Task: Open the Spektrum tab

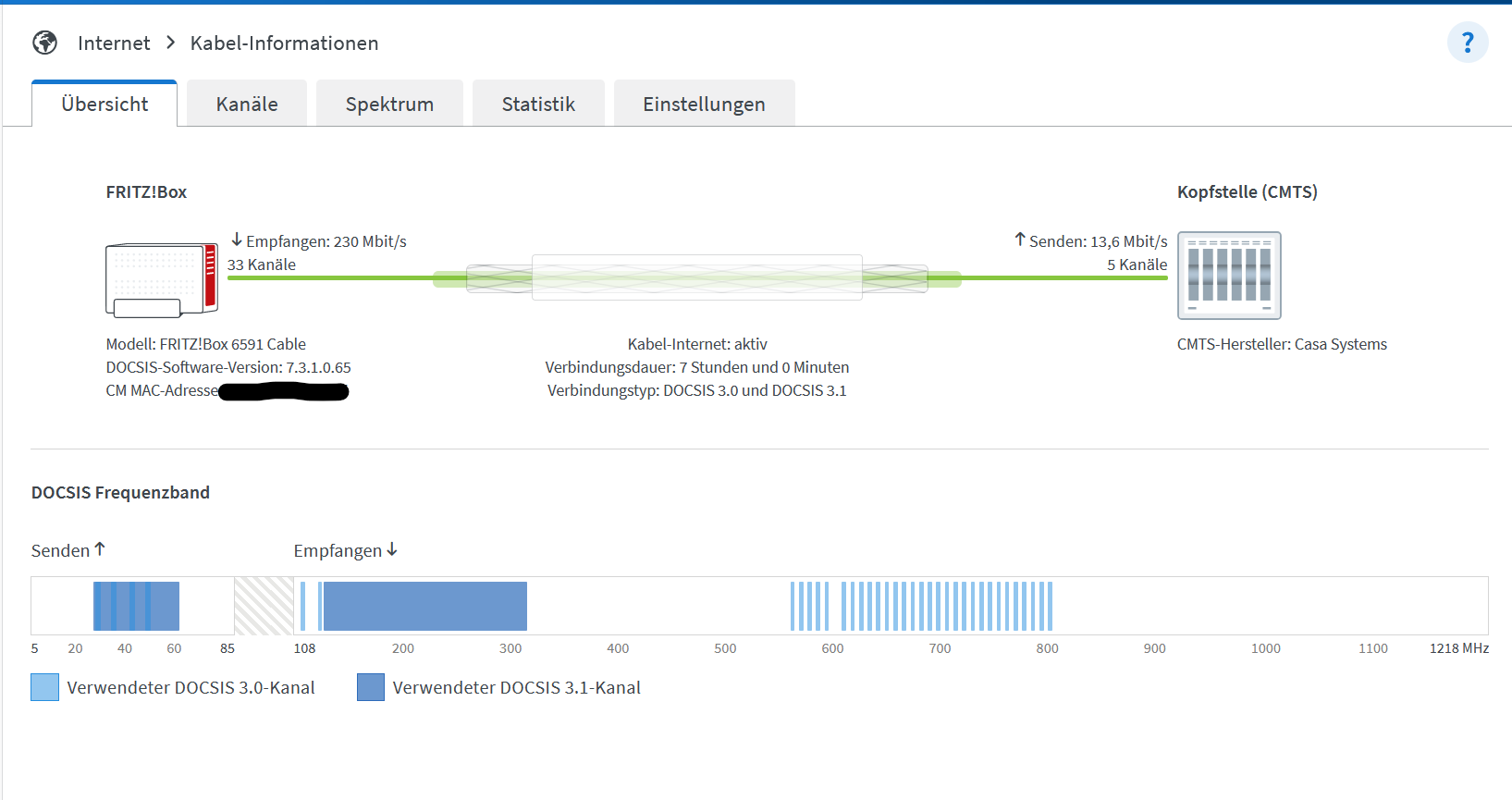Action: pyautogui.click(x=389, y=104)
